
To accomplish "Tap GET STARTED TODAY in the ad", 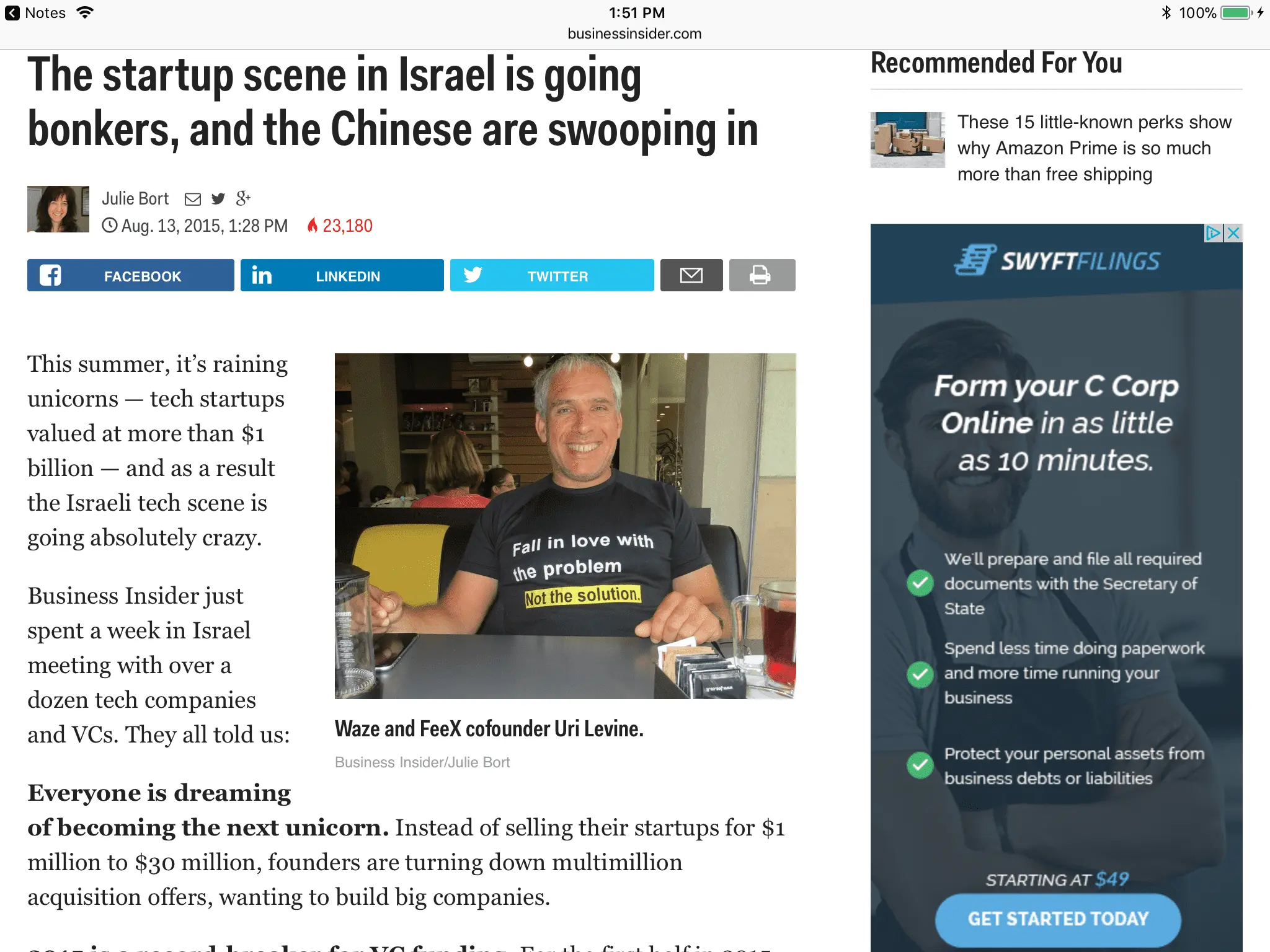I will tap(1058, 919).
